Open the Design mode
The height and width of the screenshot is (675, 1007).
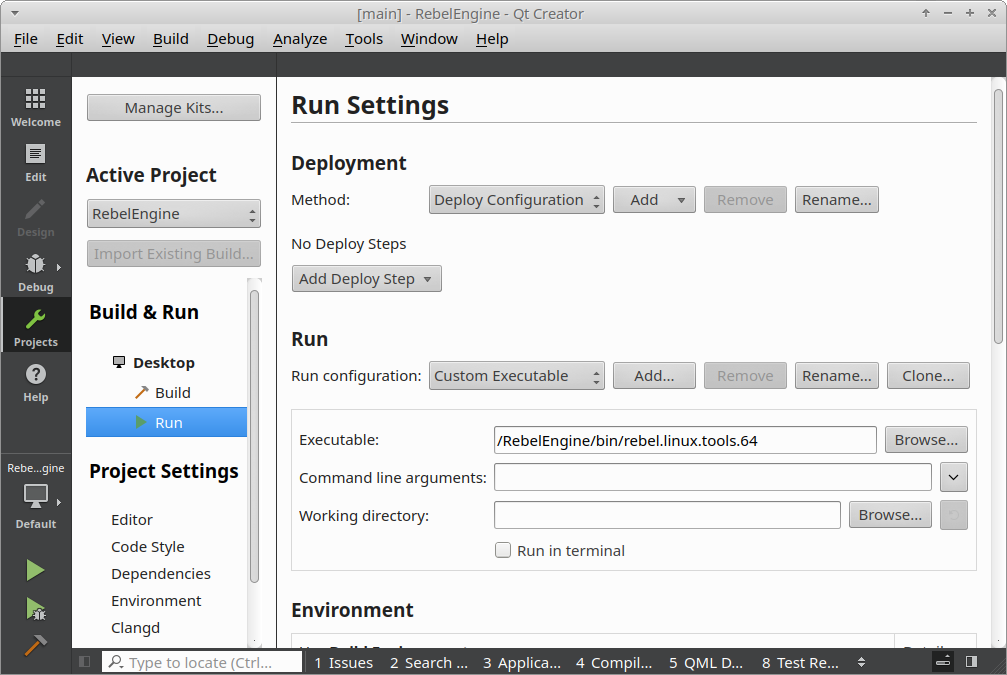(x=35, y=217)
